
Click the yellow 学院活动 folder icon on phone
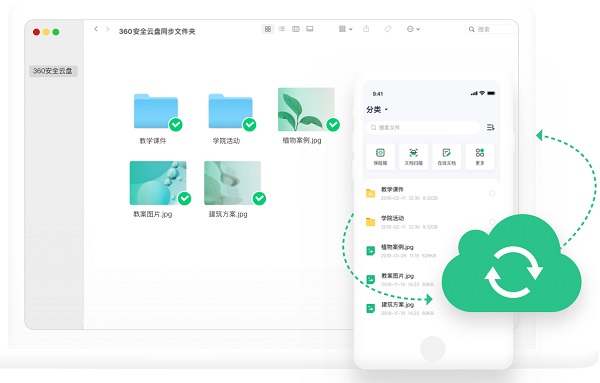click(x=370, y=222)
